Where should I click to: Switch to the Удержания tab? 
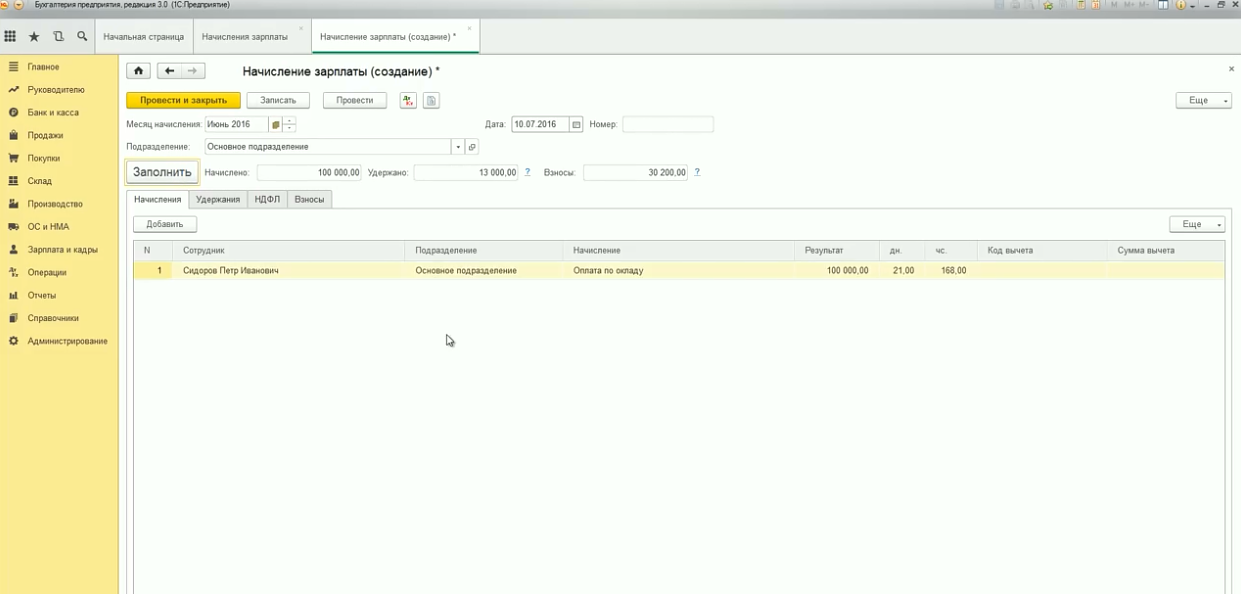point(218,199)
